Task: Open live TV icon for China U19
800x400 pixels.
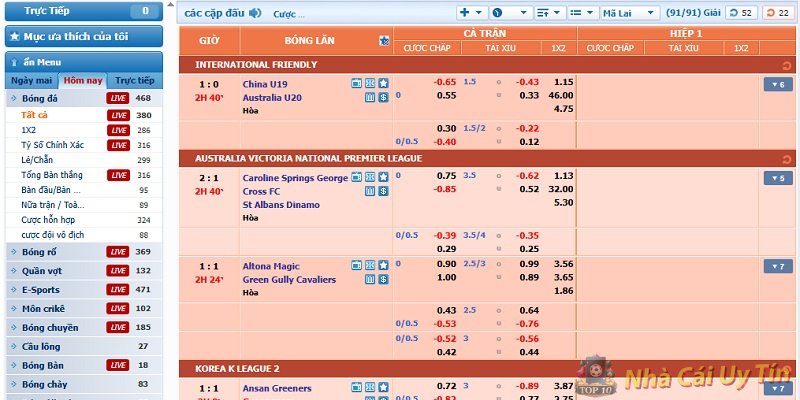Action: point(356,82)
